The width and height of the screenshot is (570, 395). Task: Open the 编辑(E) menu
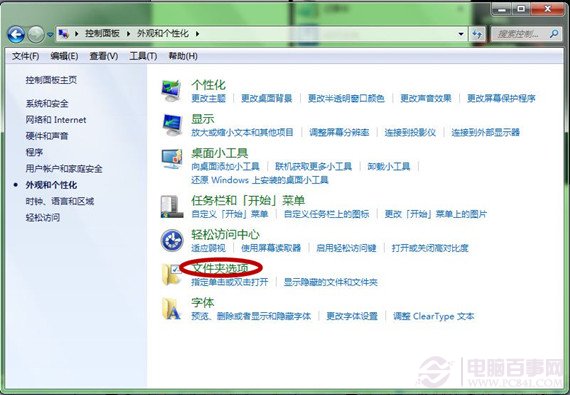(64, 56)
